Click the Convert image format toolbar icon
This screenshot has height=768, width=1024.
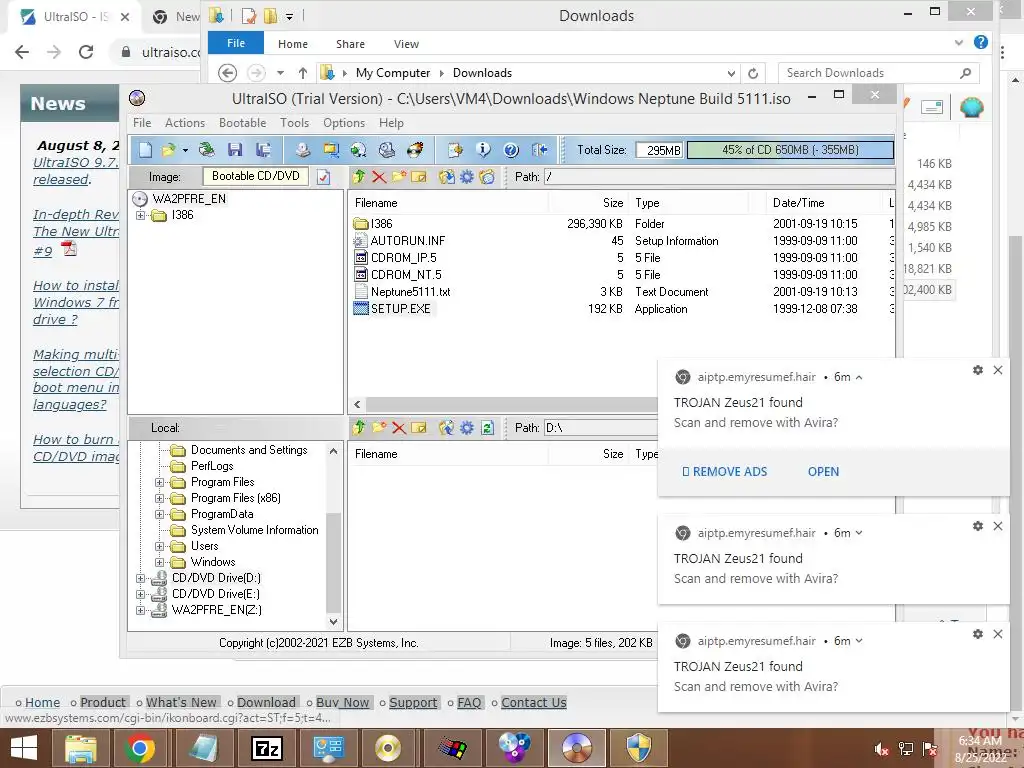[x=359, y=150]
